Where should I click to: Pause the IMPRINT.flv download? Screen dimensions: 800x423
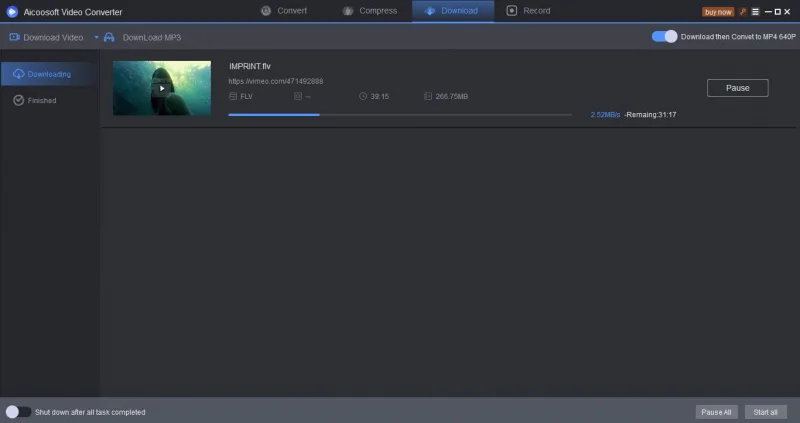pyautogui.click(x=737, y=88)
